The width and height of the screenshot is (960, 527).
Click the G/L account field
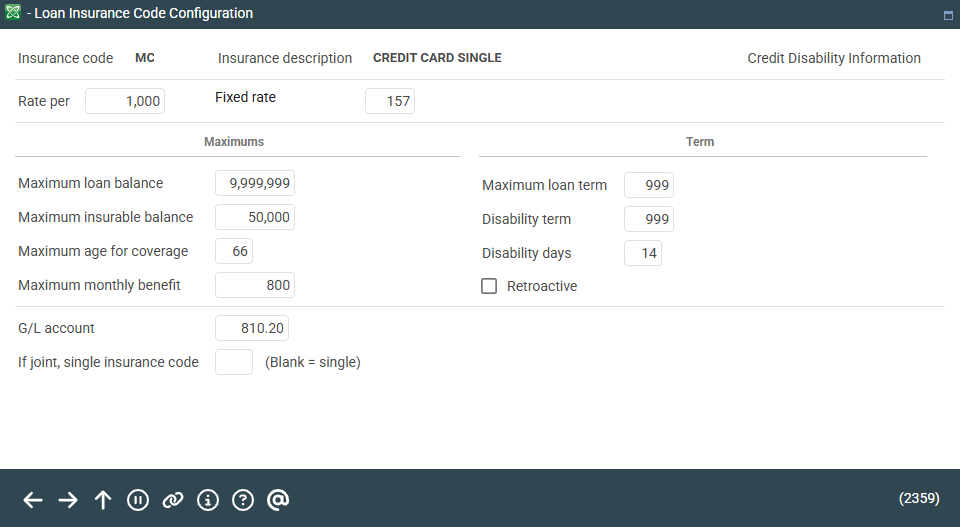pyautogui.click(x=252, y=328)
